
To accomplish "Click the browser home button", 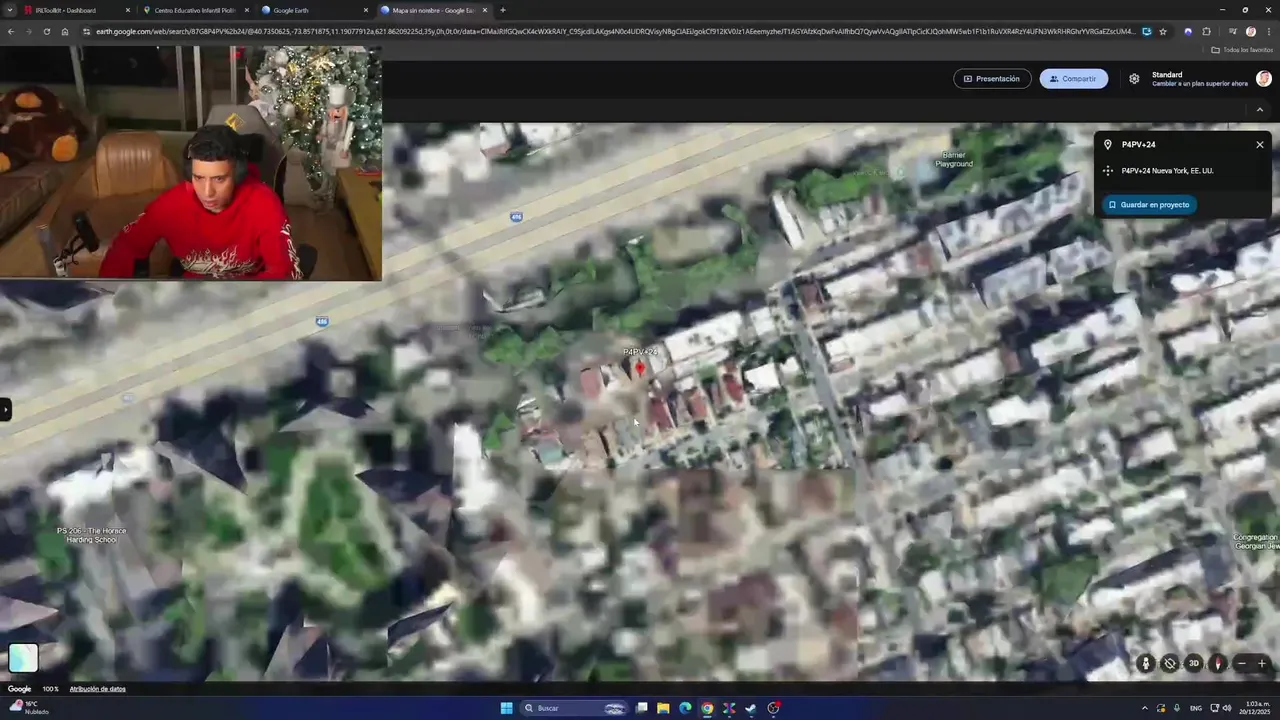I will click(x=64, y=31).
